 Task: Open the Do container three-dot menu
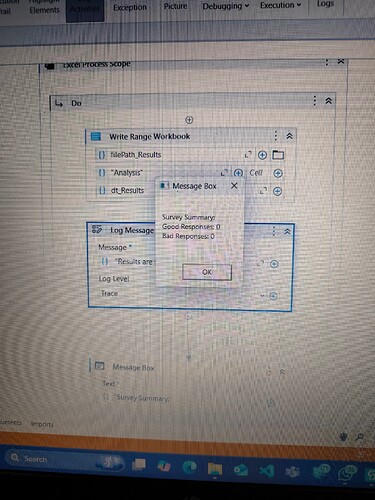pyautogui.click(x=314, y=101)
